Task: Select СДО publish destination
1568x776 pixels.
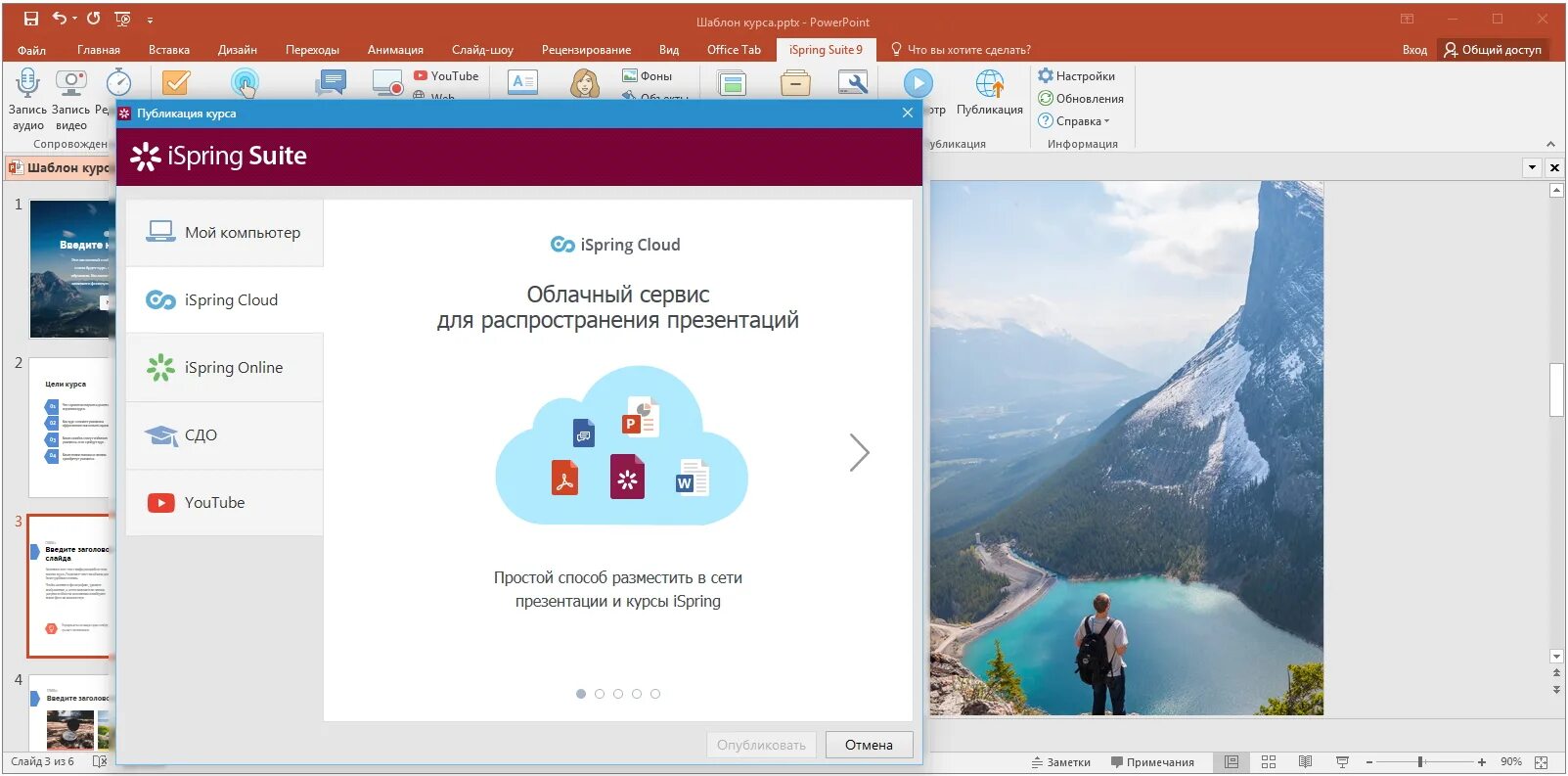Action: [225, 435]
